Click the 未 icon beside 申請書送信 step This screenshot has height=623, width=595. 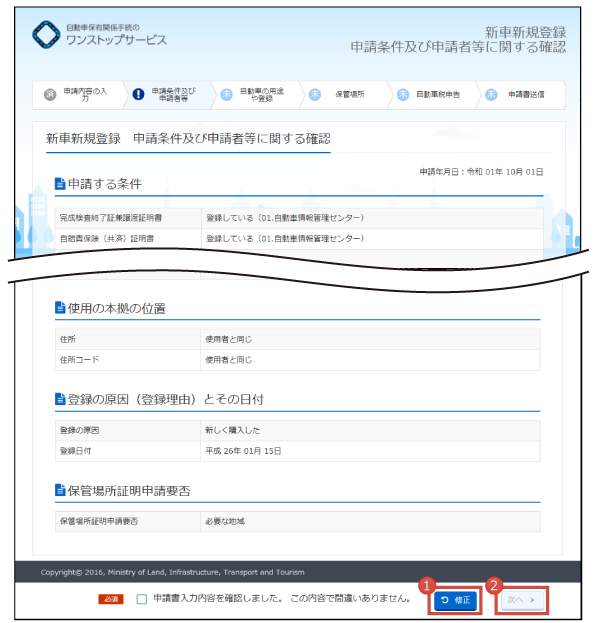pyautogui.click(x=491, y=94)
